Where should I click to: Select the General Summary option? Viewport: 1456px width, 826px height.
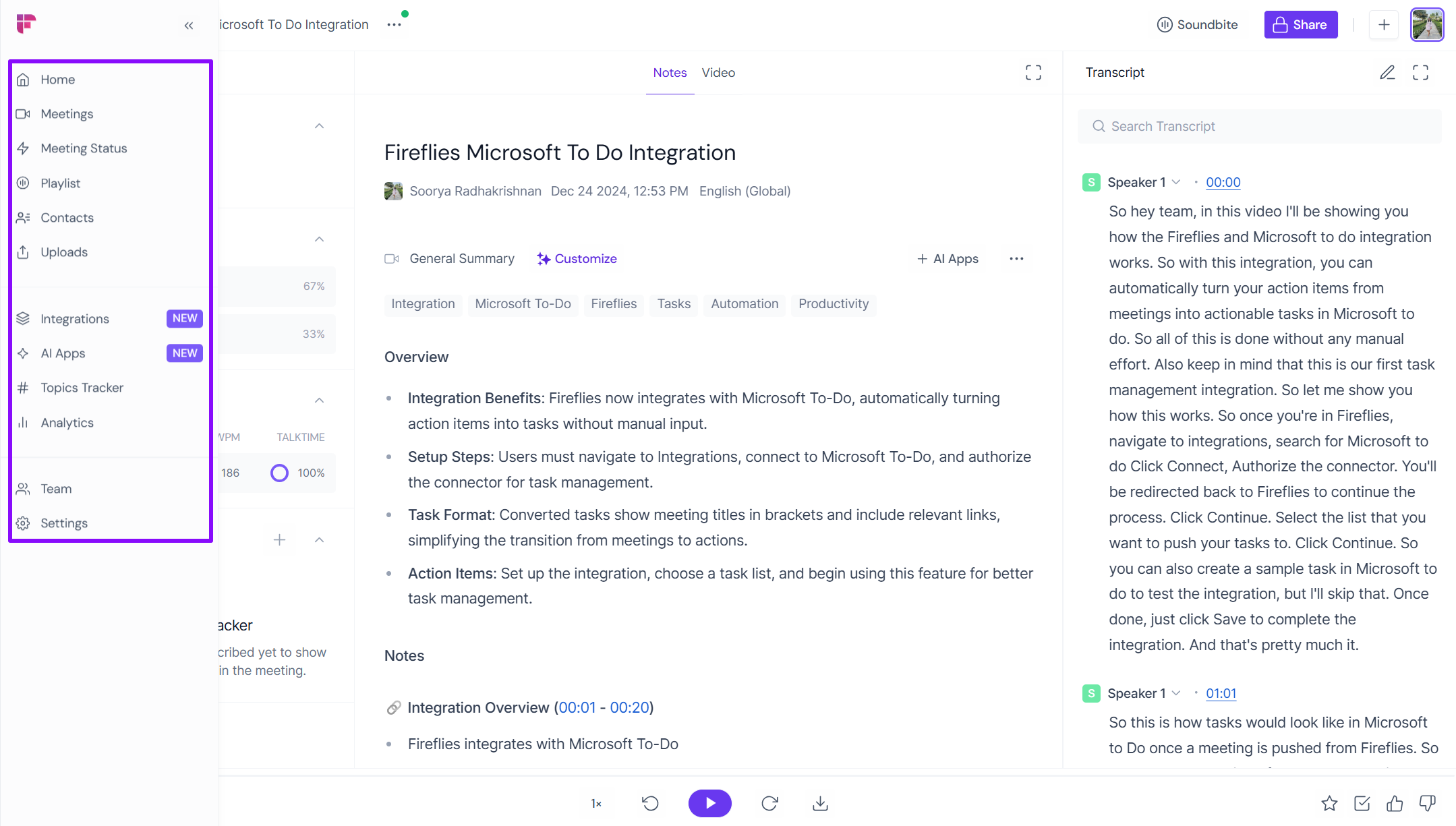coord(462,259)
